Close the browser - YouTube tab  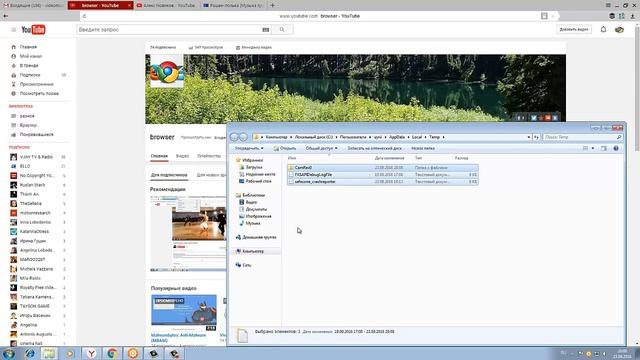129,5
